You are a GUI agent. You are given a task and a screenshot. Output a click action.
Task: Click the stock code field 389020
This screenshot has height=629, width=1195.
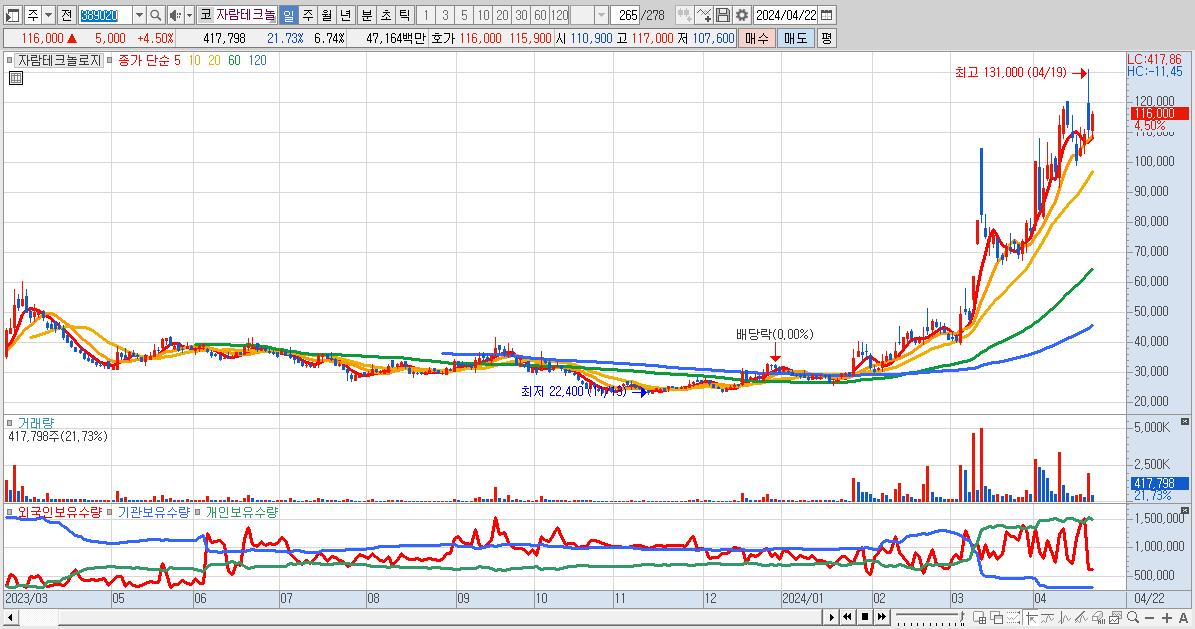click(104, 15)
